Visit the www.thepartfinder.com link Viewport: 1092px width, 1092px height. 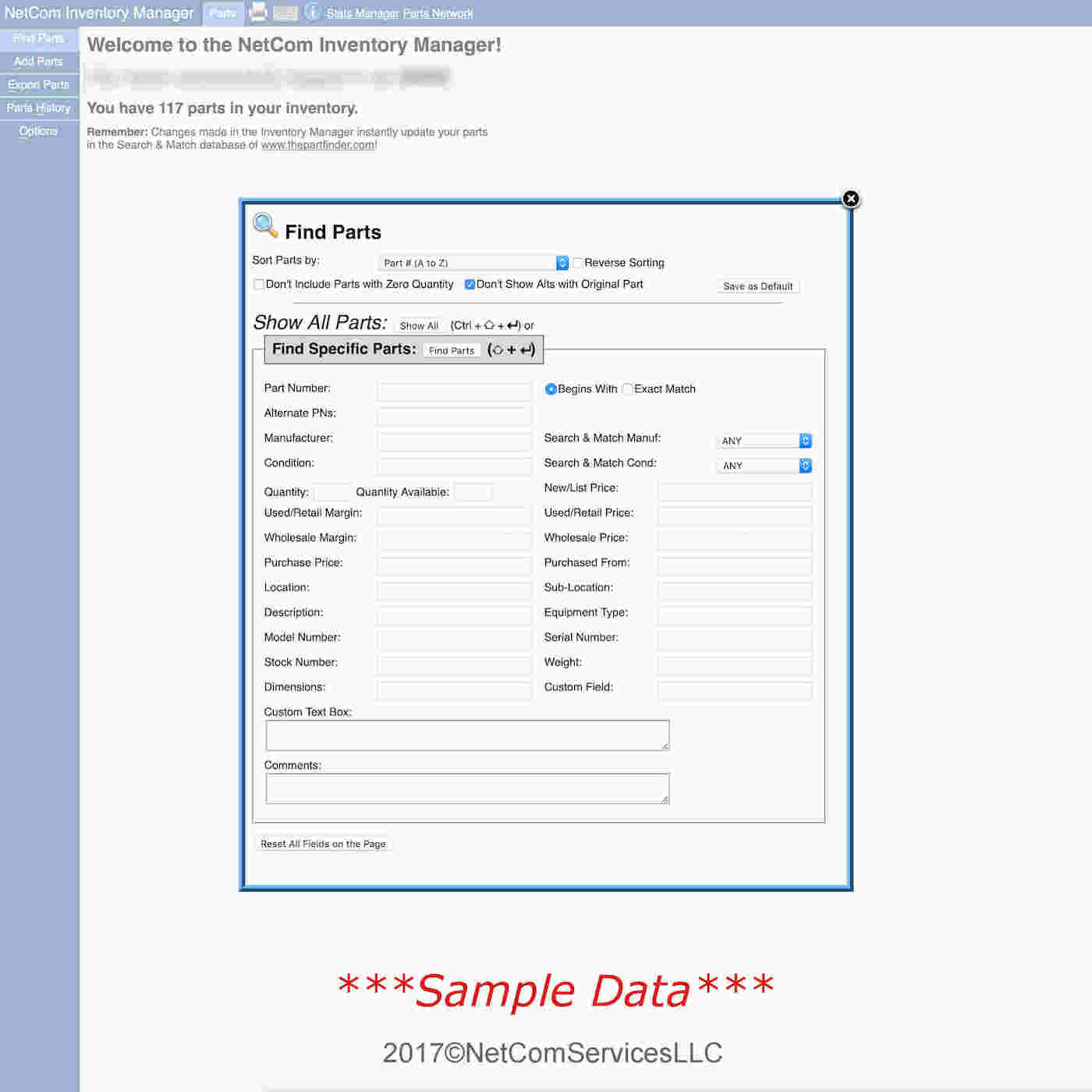pos(317,145)
